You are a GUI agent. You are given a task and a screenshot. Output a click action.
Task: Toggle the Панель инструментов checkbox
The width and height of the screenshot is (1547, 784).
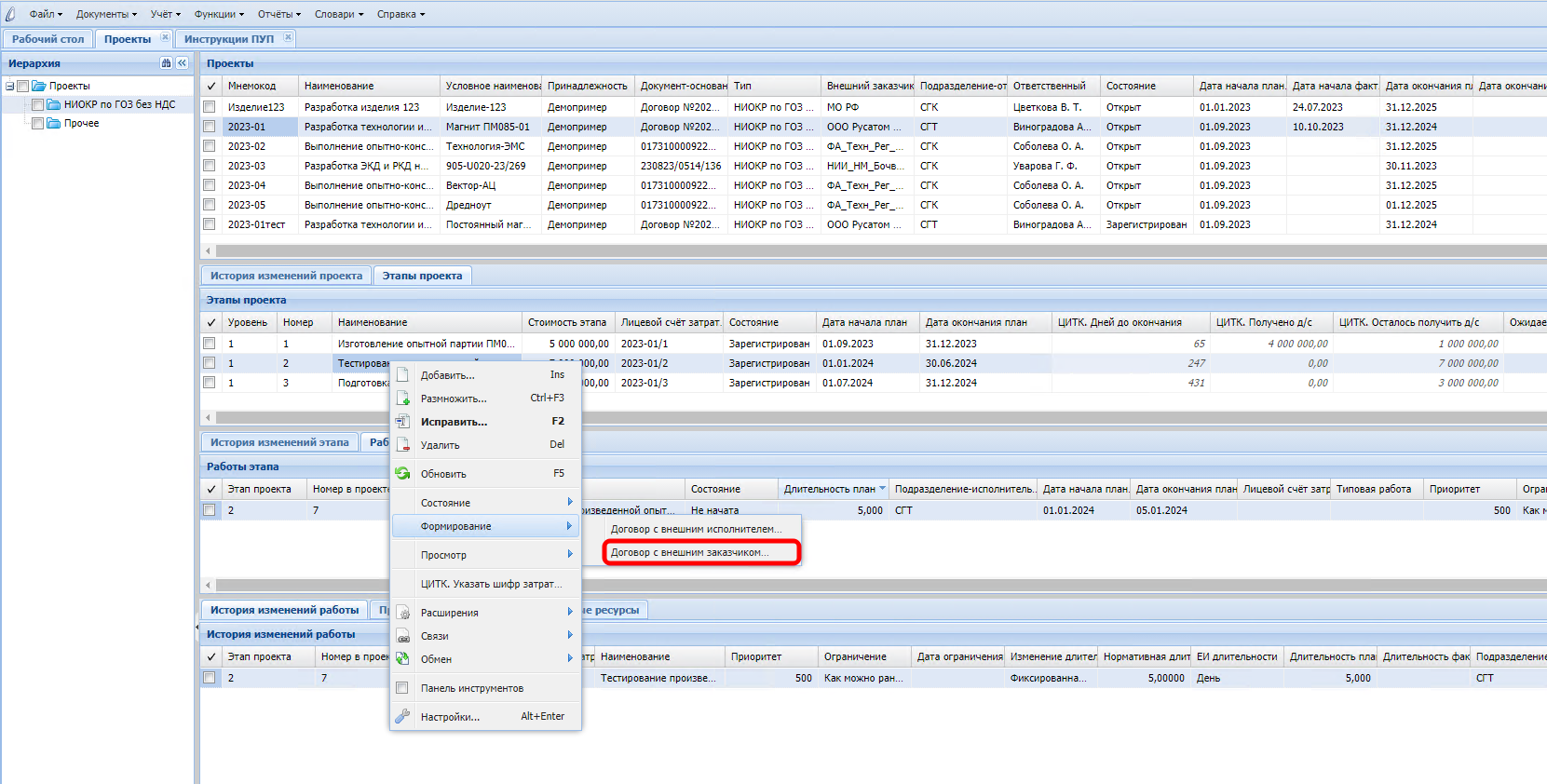tap(402, 688)
